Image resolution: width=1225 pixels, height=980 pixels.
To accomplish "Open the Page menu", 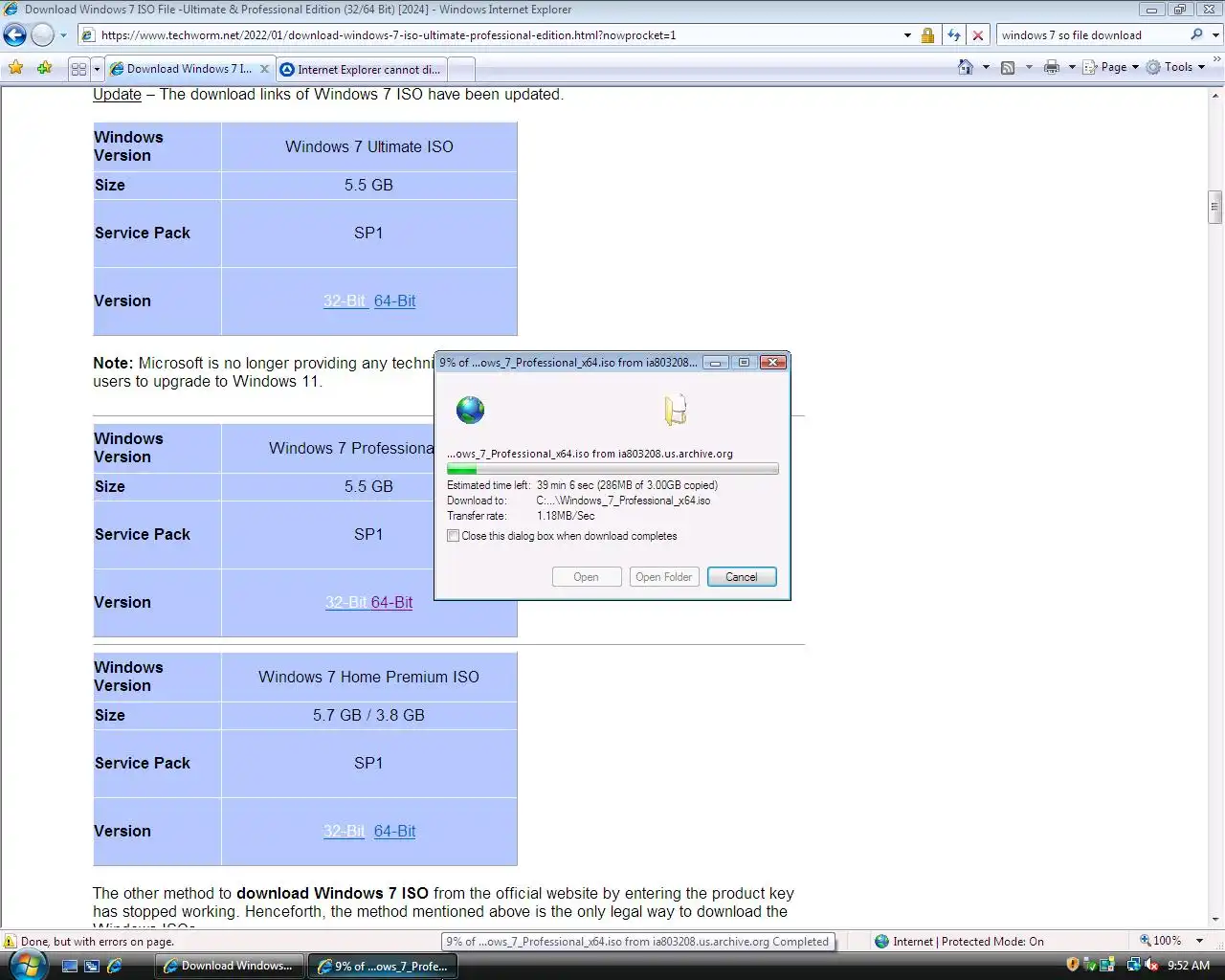I will tap(1111, 67).
